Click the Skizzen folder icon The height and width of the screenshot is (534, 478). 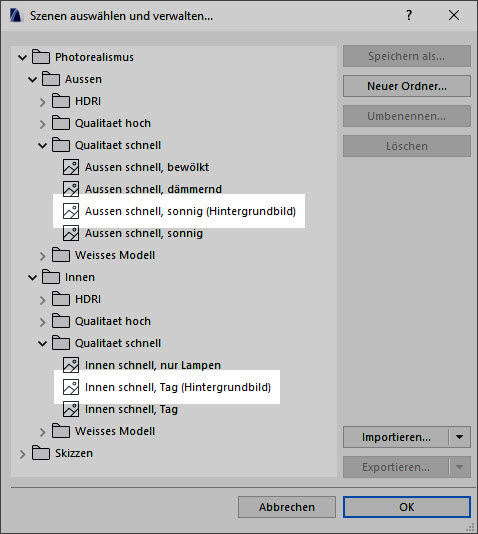click(41, 453)
